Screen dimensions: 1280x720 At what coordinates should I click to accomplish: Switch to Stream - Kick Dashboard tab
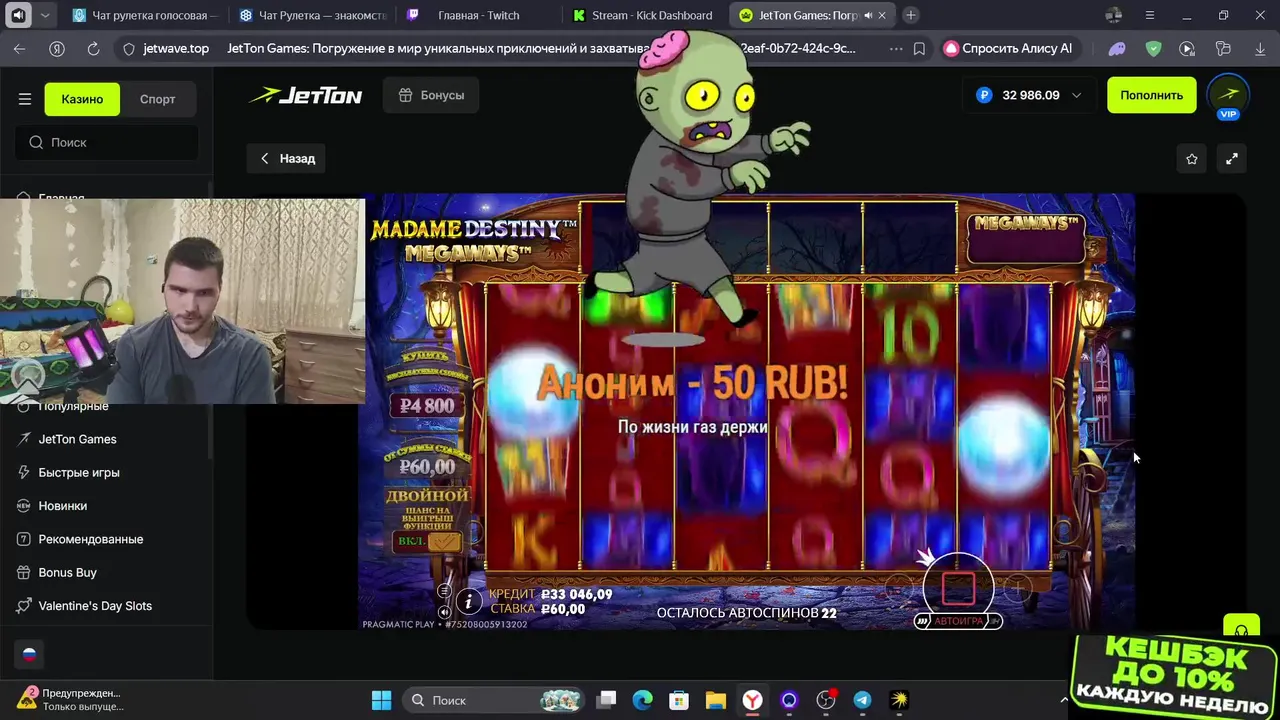[x=645, y=15]
